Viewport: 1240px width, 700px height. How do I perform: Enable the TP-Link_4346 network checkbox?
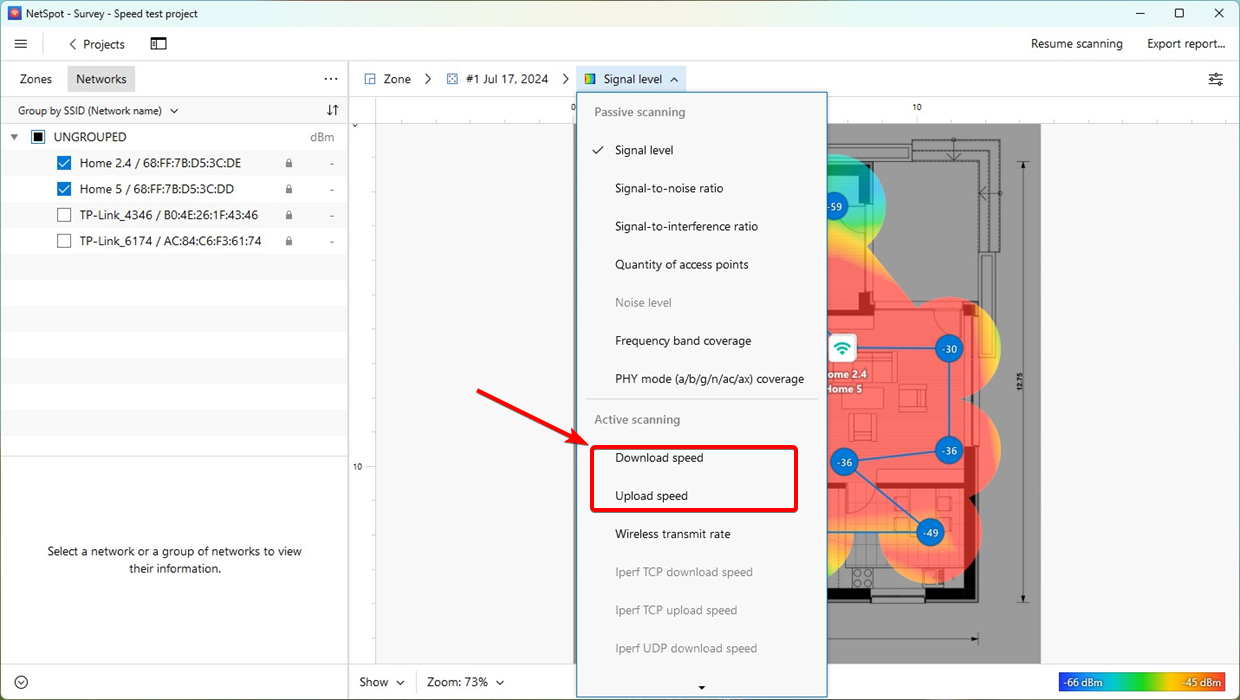(64, 215)
